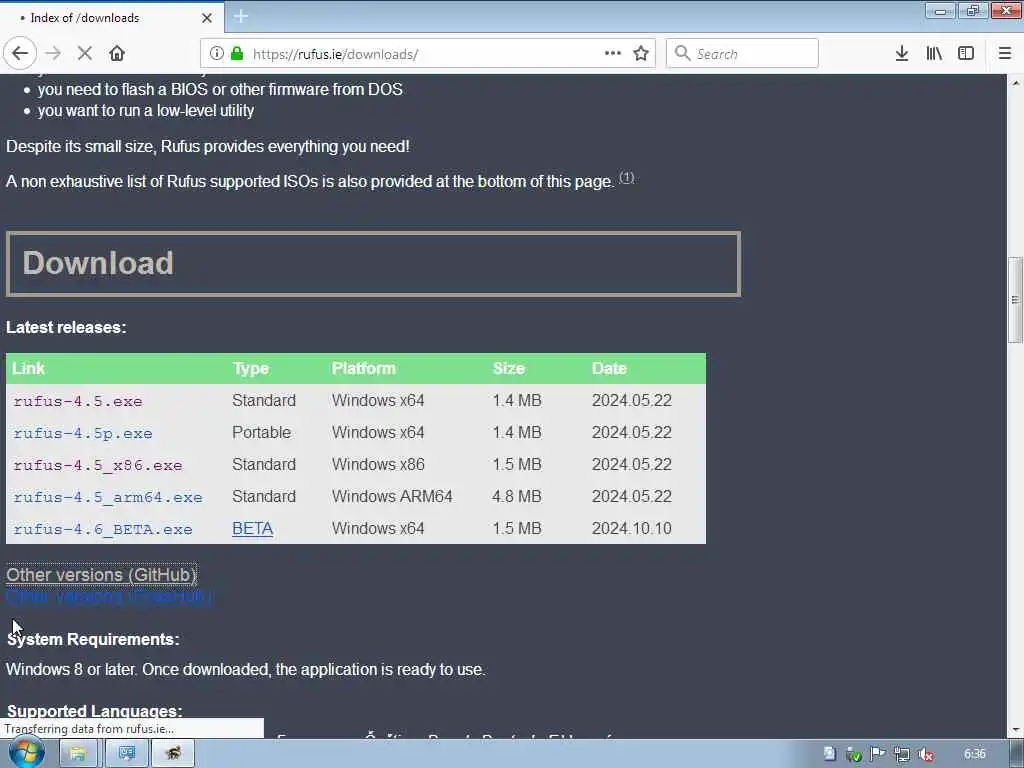This screenshot has height=768, width=1024.
Task: Select the Windows ARM64 platform cell
Action: pyautogui.click(x=392, y=496)
